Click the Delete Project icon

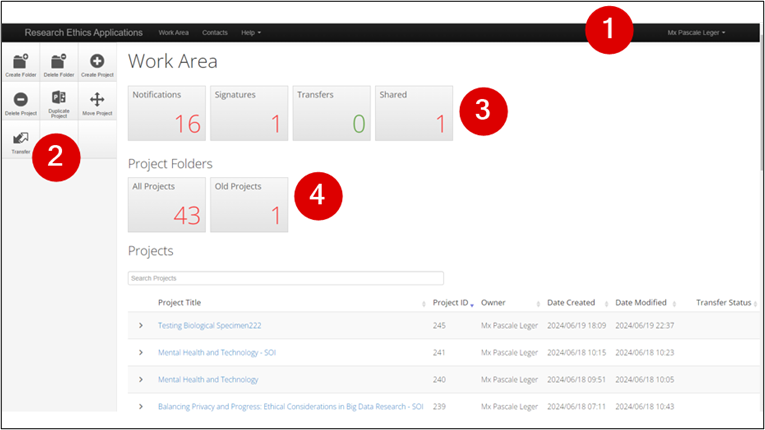[20, 102]
